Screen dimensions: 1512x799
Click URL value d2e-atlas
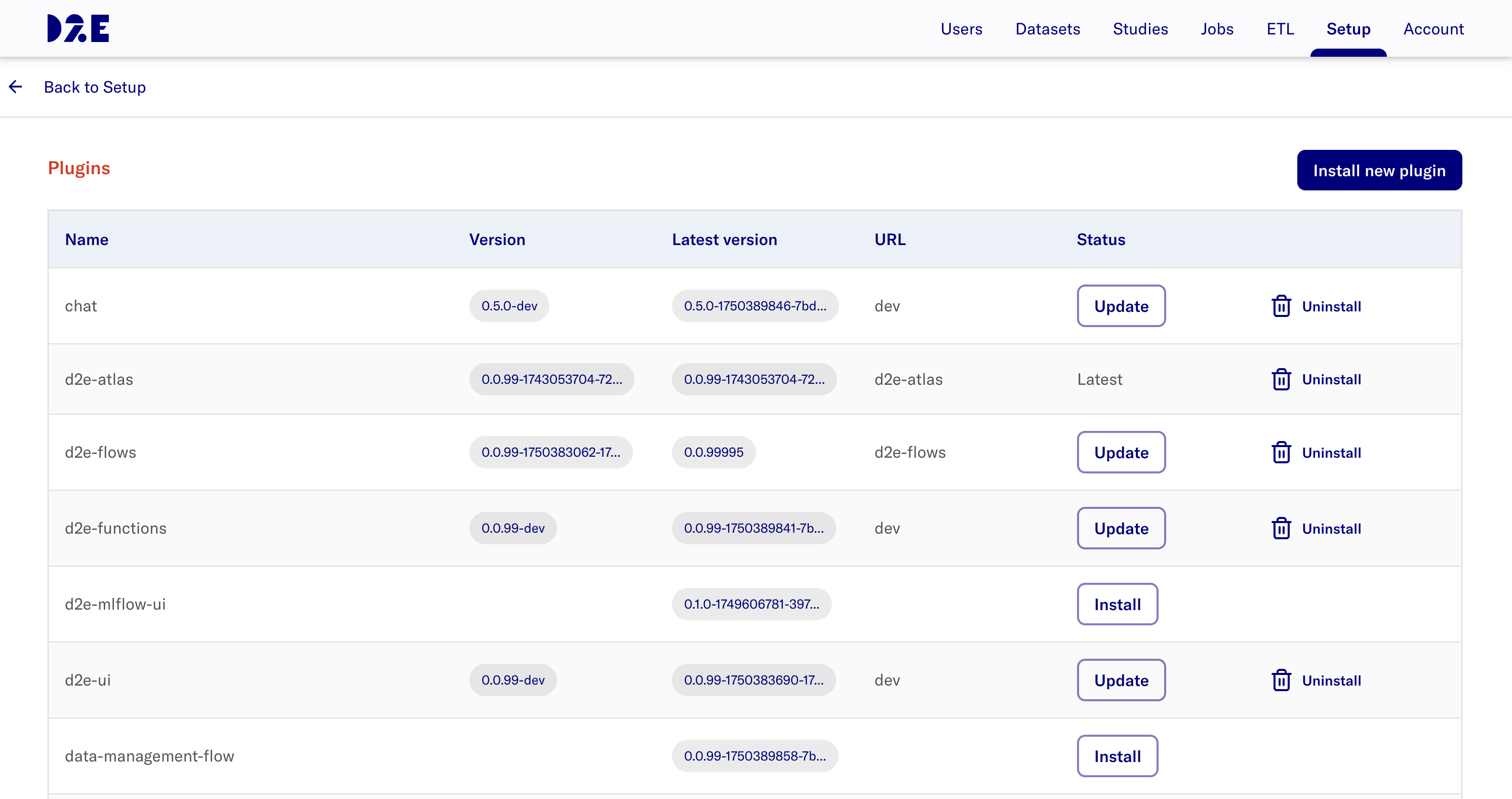[908, 379]
